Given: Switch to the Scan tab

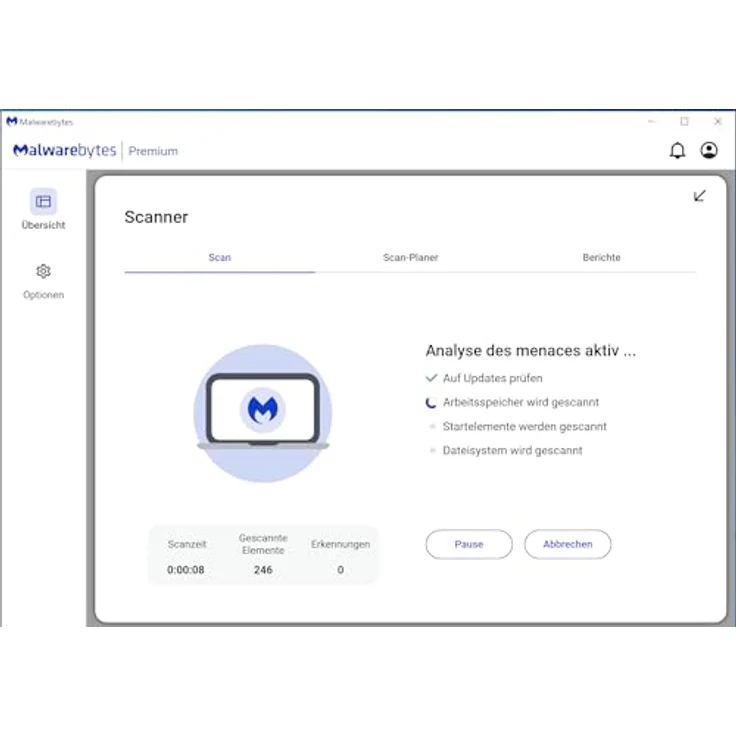Looking at the screenshot, I should pyautogui.click(x=220, y=257).
